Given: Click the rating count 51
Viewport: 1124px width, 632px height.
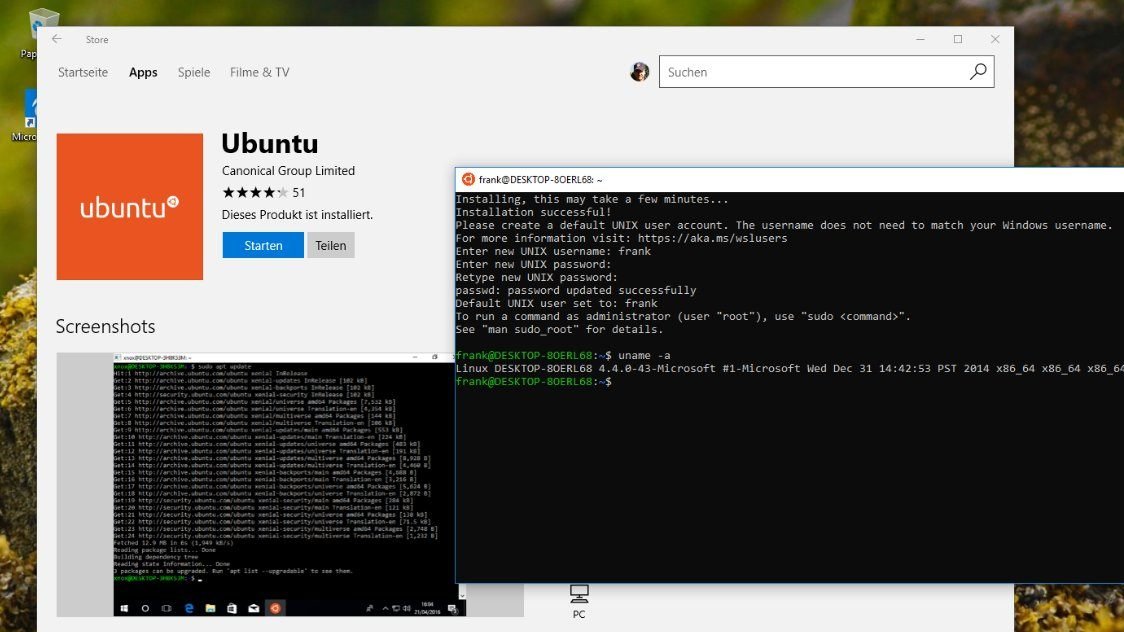Looking at the screenshot, I should tap(299, 193).
